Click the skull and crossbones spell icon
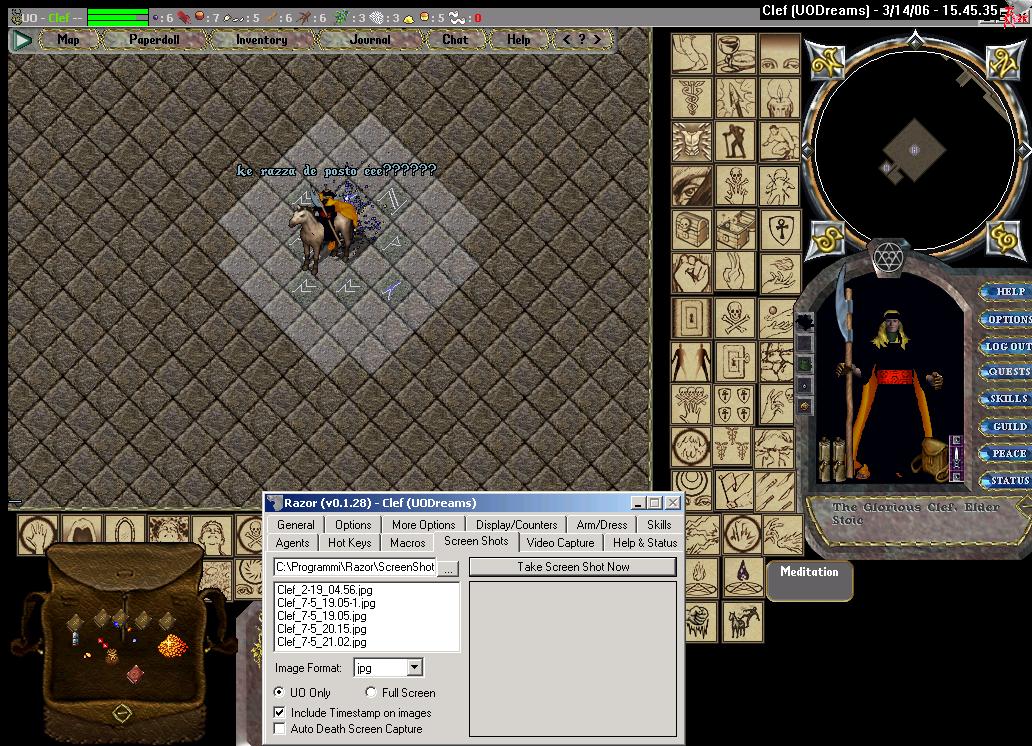 735,317
